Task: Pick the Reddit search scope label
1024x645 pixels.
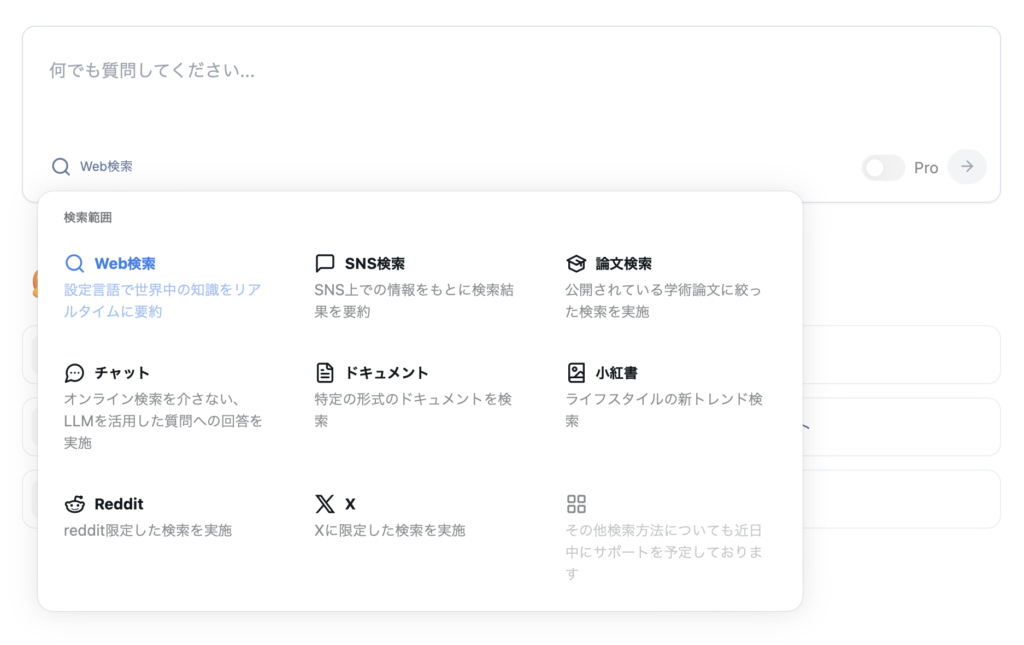Action: (119, 504)
